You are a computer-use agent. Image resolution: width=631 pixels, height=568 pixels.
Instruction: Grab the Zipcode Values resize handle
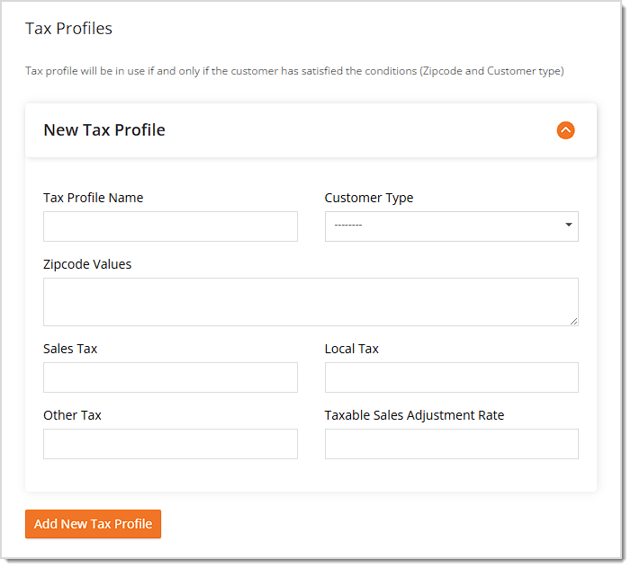click(574, 321)
